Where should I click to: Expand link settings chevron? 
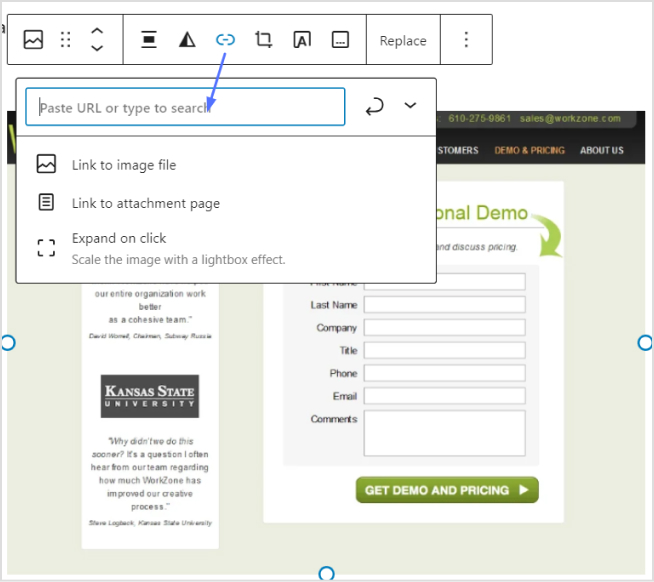pyautogui.click(x=410, y=105)
